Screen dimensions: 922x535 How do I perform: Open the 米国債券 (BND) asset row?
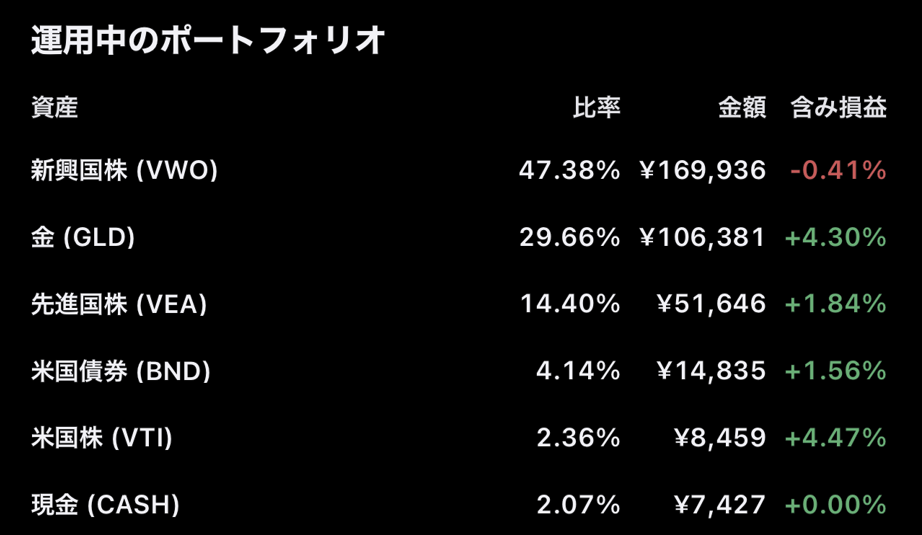click(x=121, y=371)
